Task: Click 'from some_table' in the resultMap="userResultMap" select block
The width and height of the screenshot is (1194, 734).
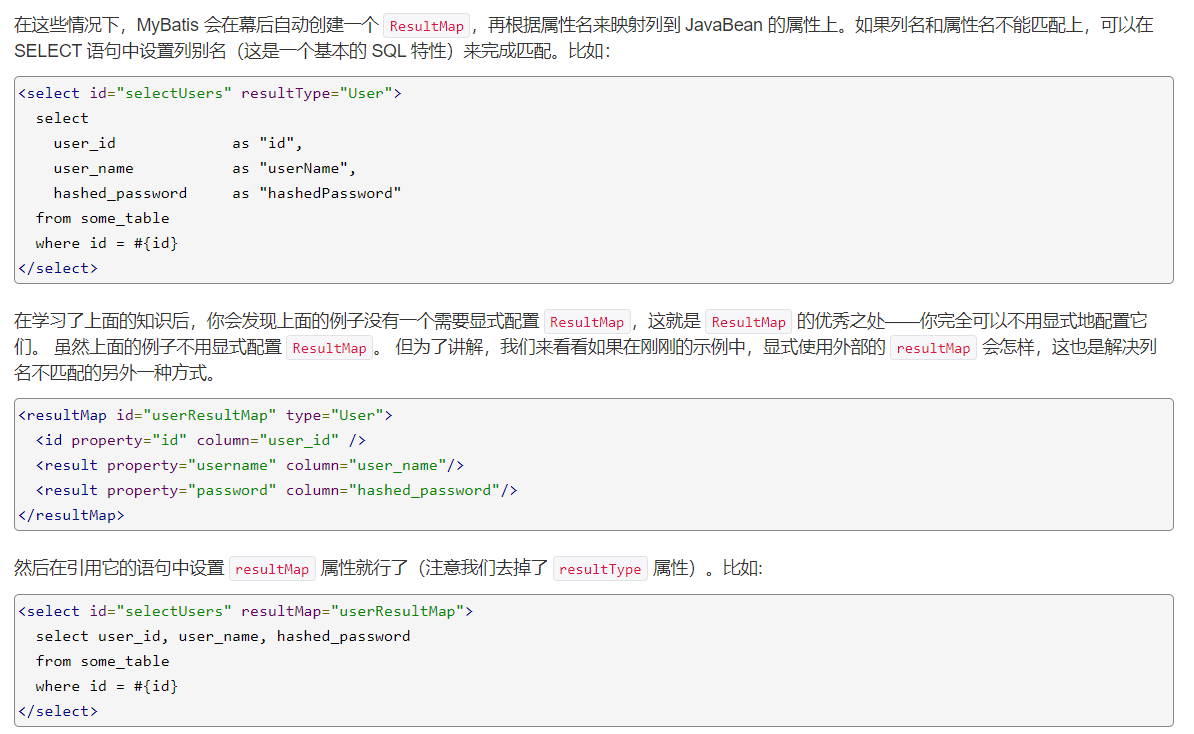Action: pos(102,662)
